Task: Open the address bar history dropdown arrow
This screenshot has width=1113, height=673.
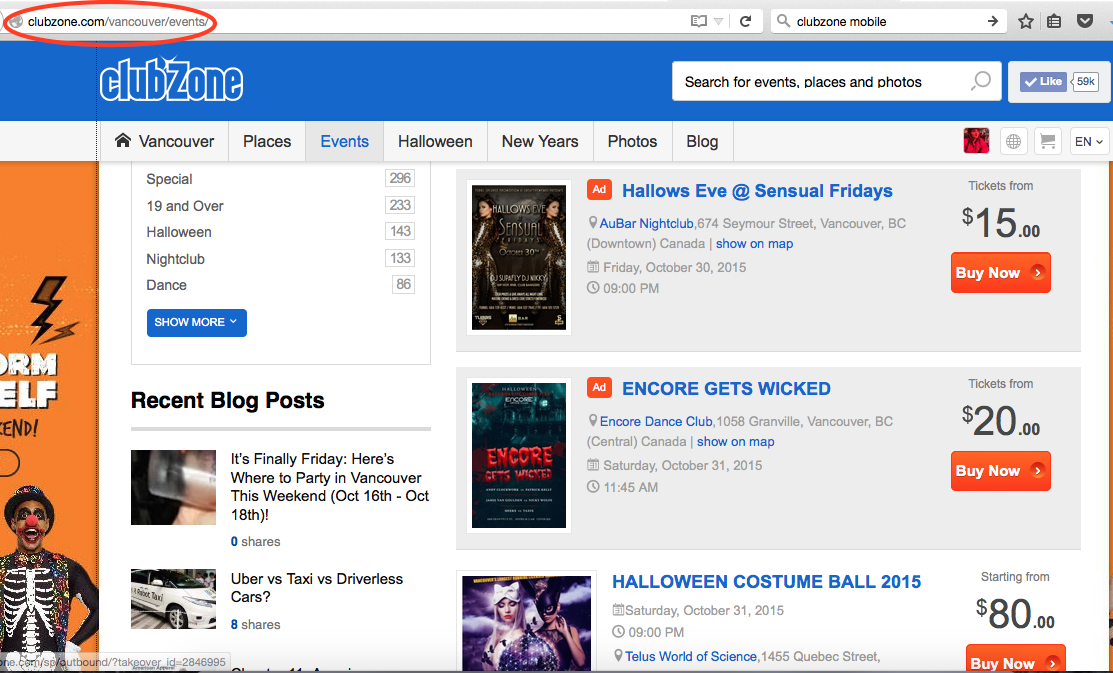Action: (718, 21)
